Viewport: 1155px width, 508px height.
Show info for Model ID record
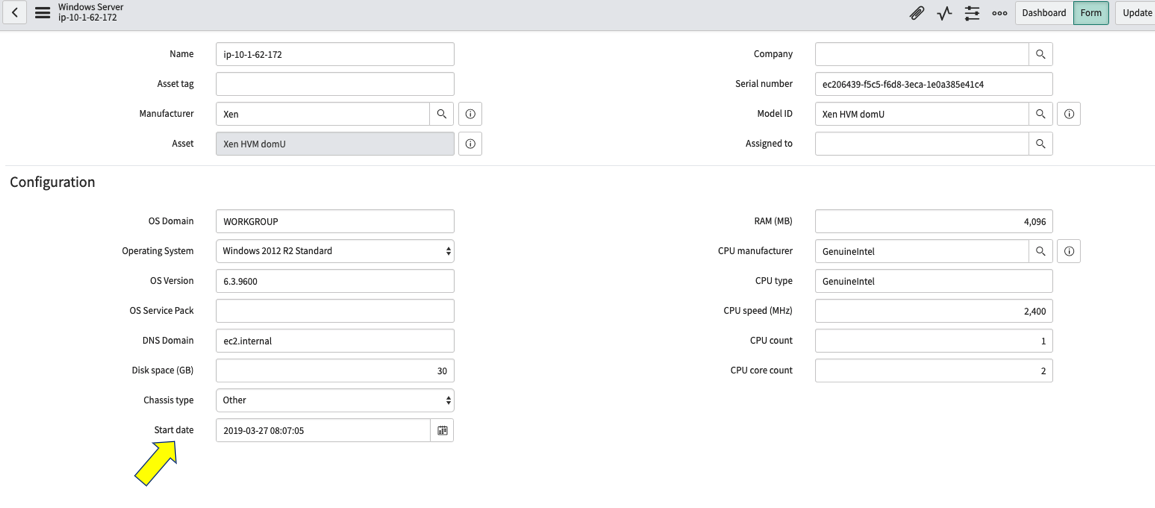(x=1069, y=114)
